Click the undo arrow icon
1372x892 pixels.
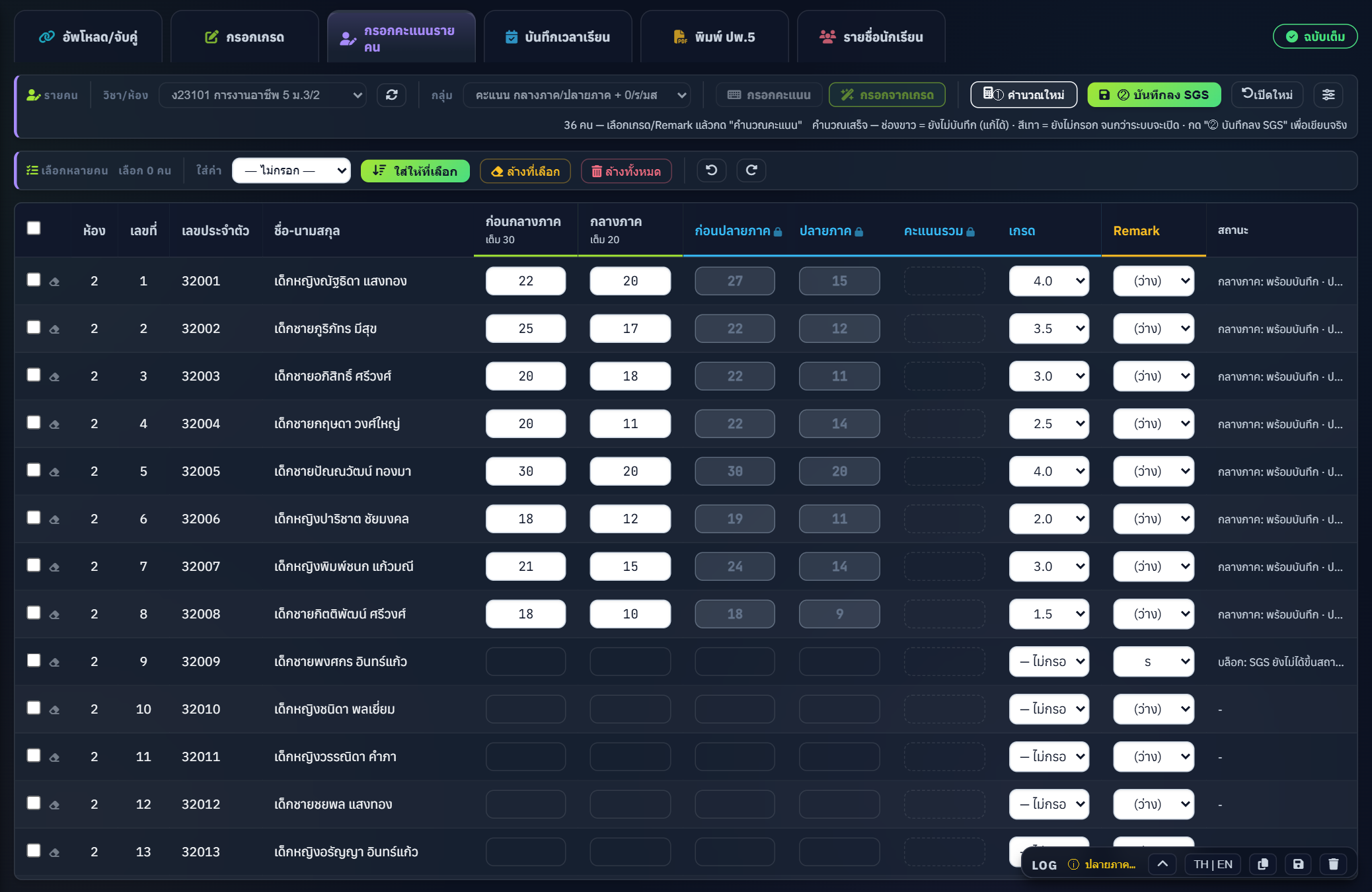[x=712, y=170]
